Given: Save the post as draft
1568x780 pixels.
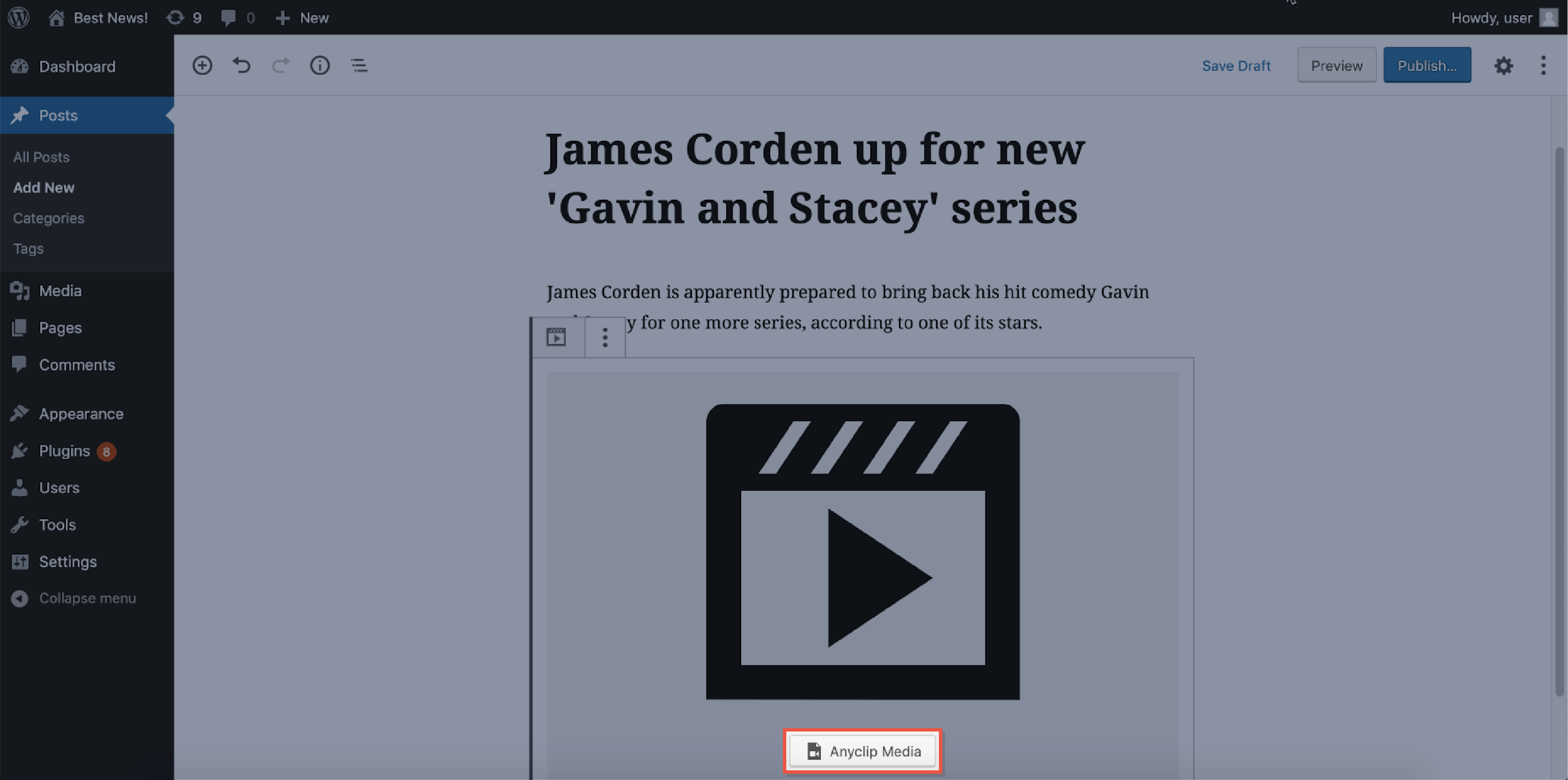Looking at the screenshot, I should (x=1236, y=66).
